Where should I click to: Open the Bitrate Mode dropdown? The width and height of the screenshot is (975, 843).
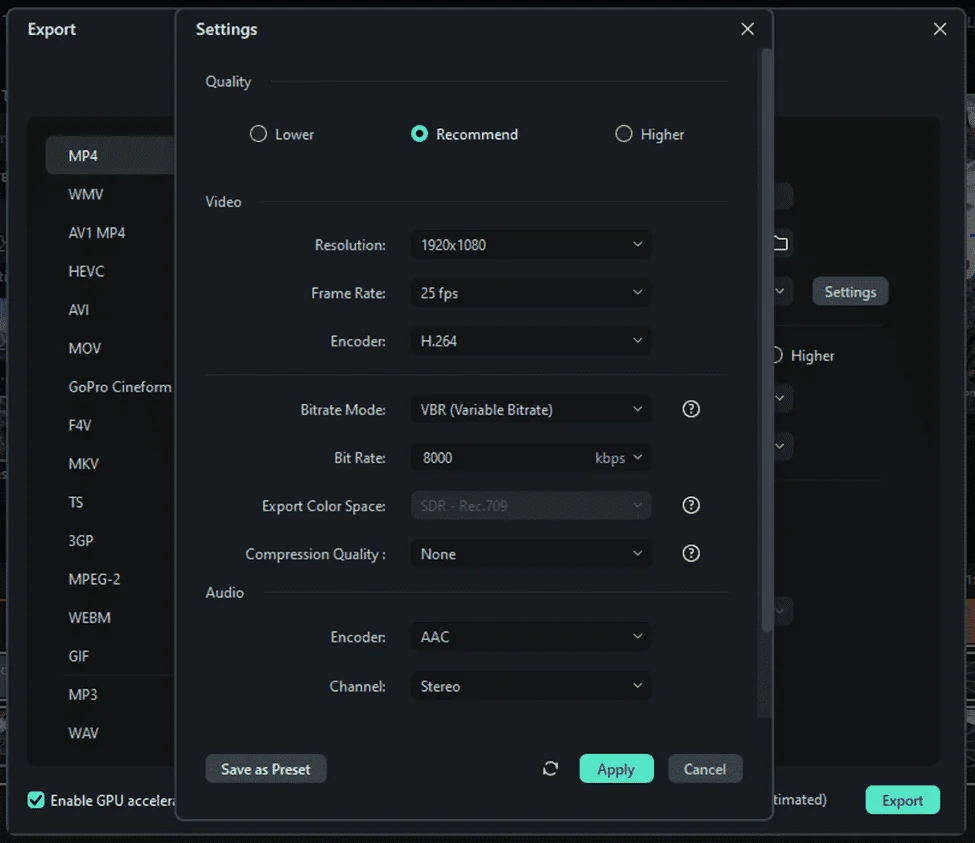pos(531,409)
